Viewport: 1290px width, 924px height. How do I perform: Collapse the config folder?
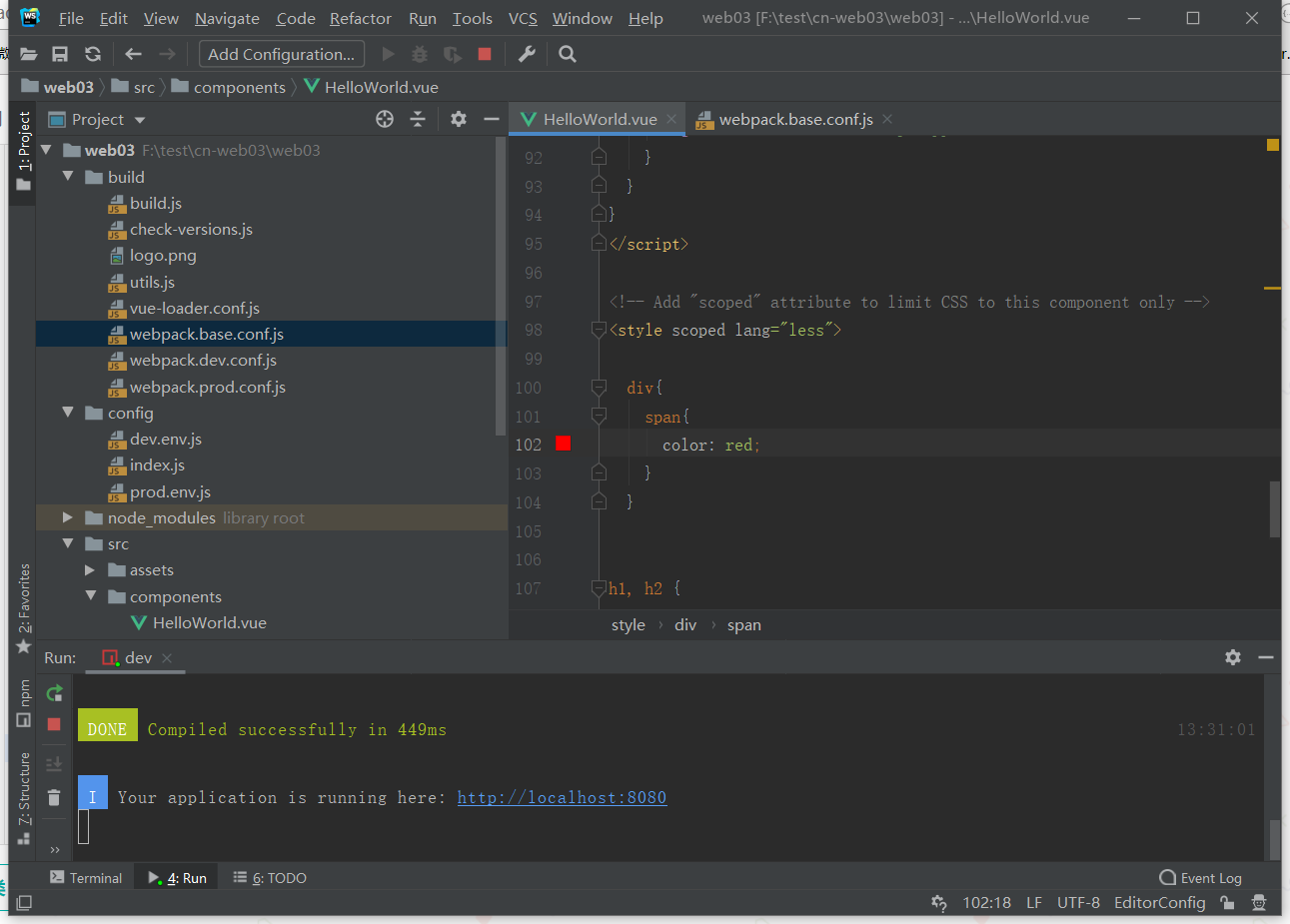click(68, 412)
